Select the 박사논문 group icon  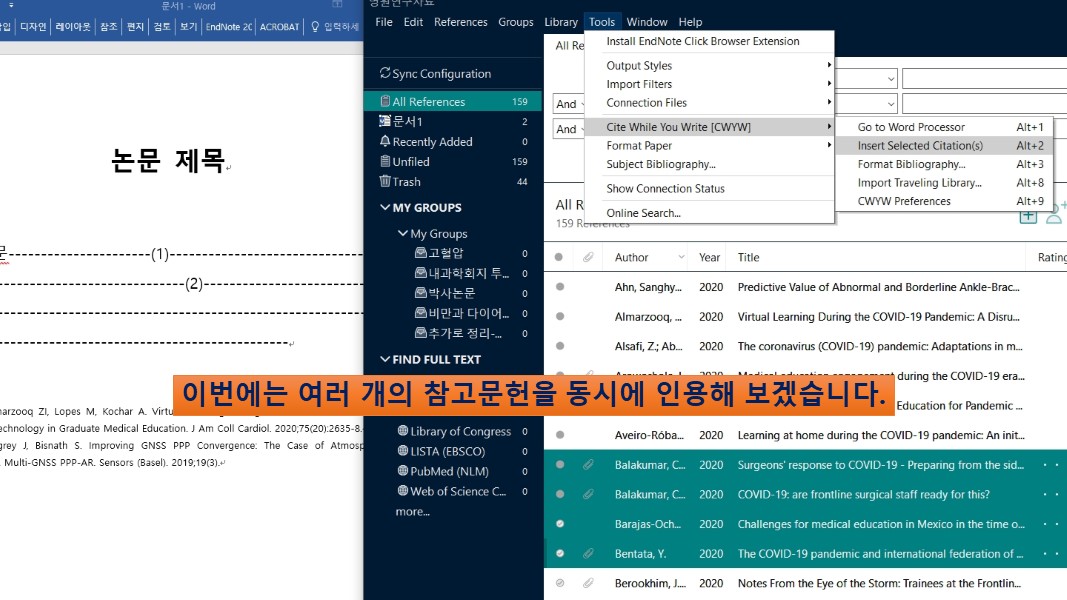(x=421, y=293)
